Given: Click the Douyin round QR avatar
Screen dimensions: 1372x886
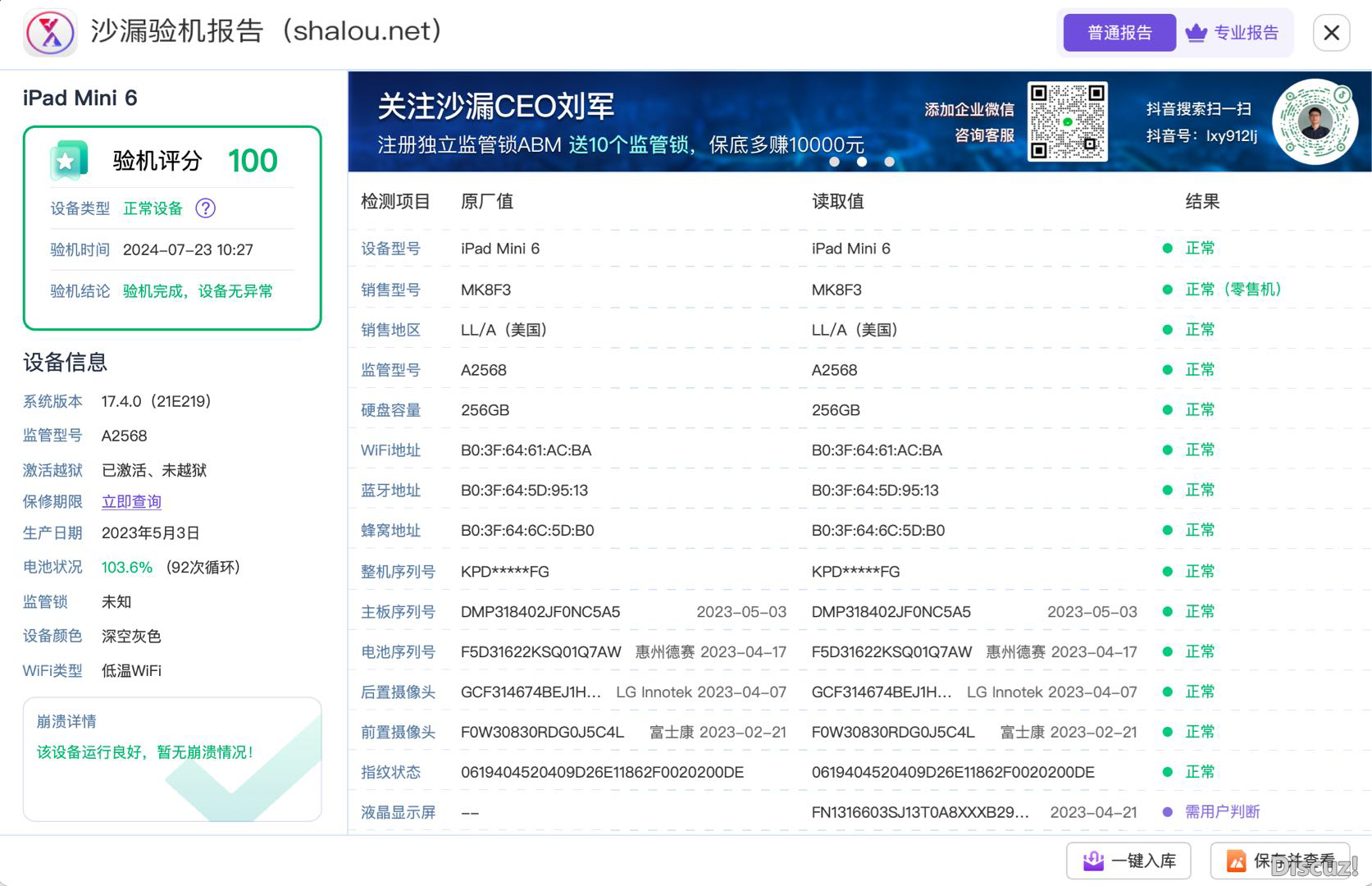Looking at the screenshot, I should [1315, 121].
